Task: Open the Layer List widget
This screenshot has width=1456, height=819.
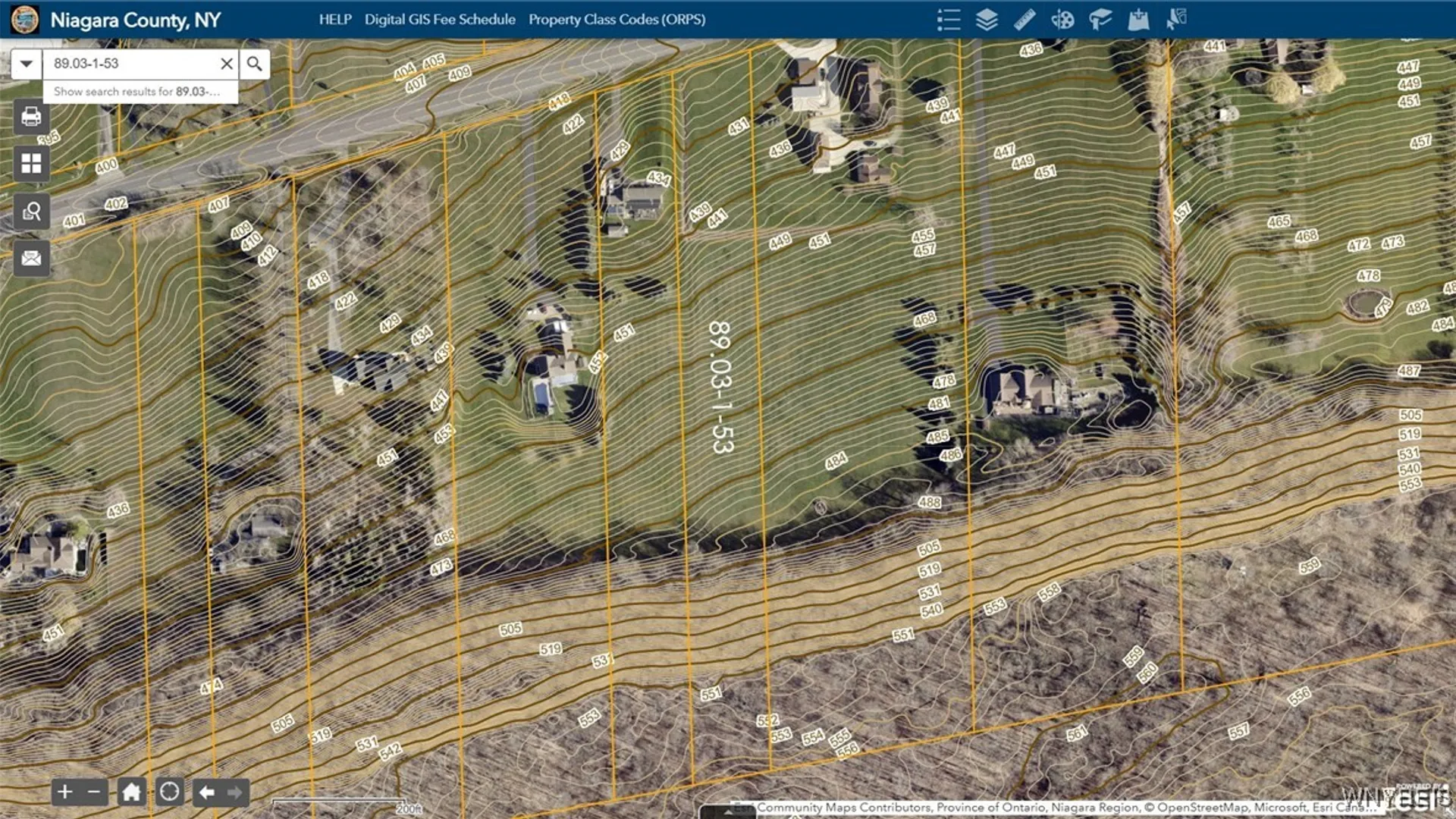Action: pos(986,20)
